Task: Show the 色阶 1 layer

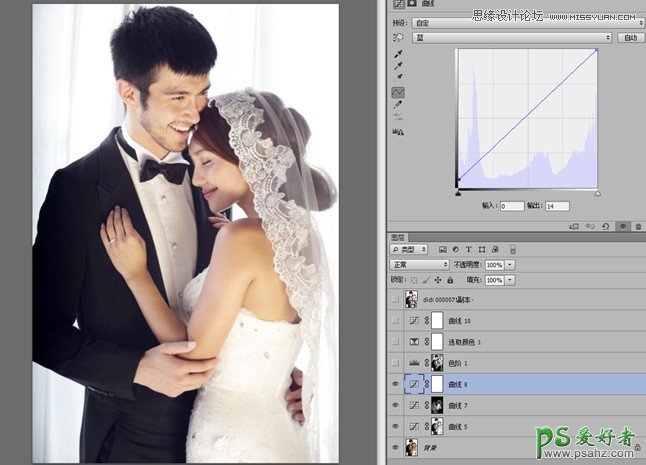Action: click(396, 362)
